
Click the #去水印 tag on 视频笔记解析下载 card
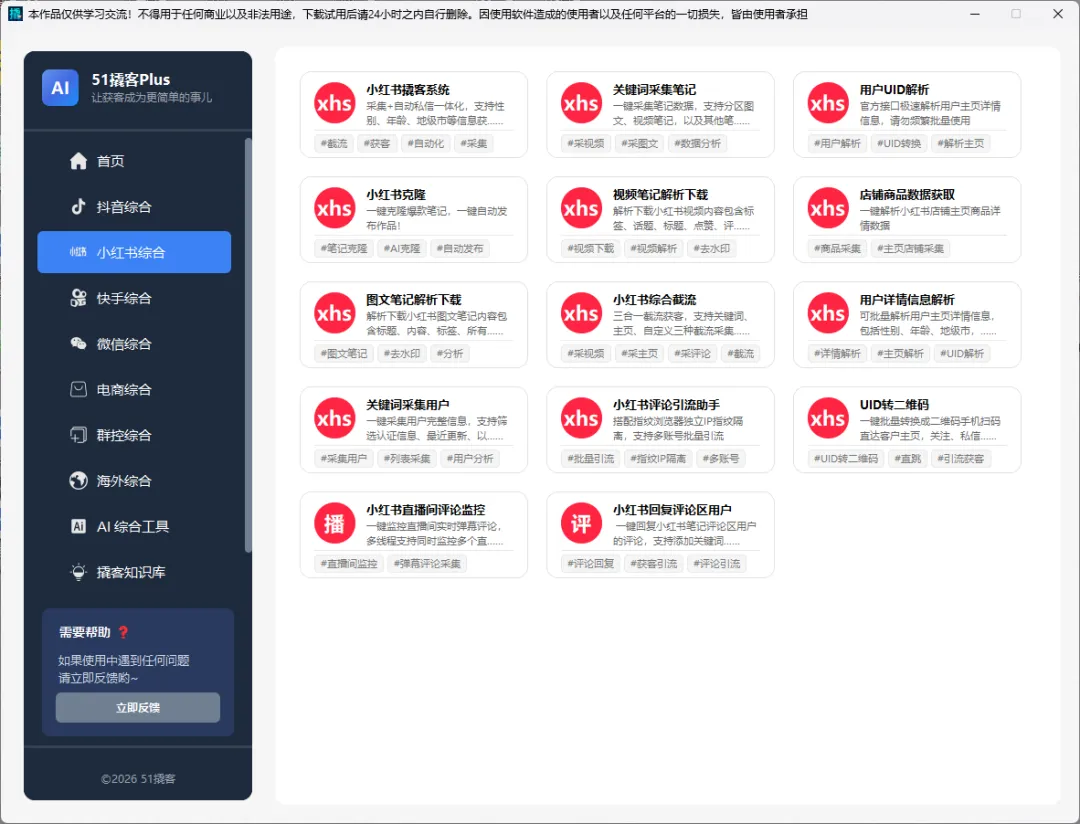712,248
